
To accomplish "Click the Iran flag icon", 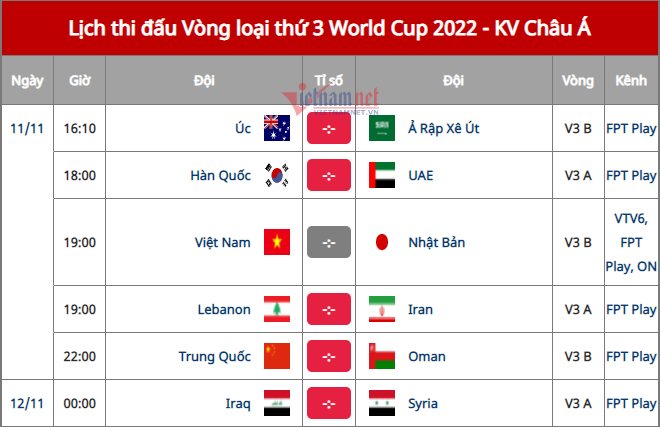I will click(381, 309).
